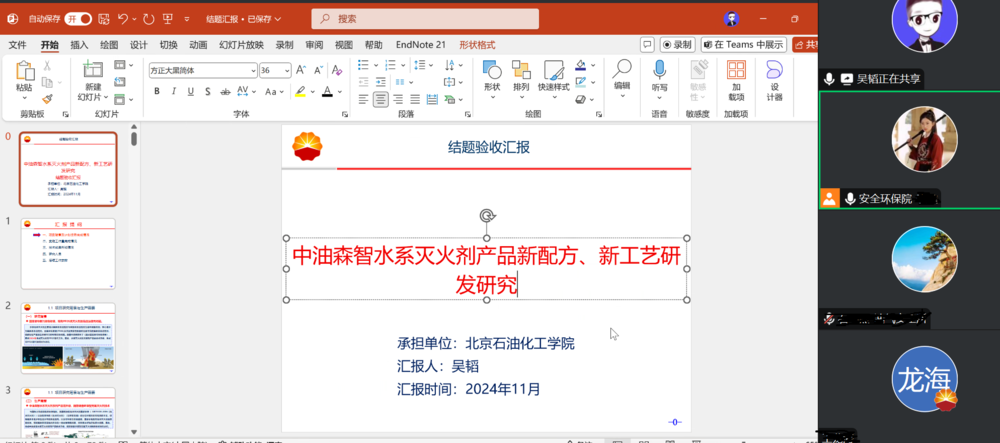The image size is (1000, 443).
Task: Open the font color dropdown arrow
Action: point(342,92)
